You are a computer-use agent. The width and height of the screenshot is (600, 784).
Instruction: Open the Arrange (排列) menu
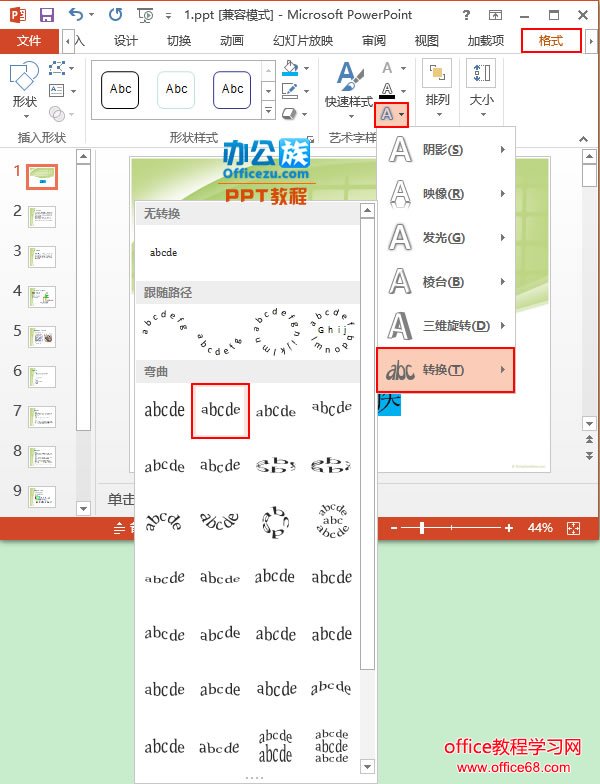click(x=437, y=88)
